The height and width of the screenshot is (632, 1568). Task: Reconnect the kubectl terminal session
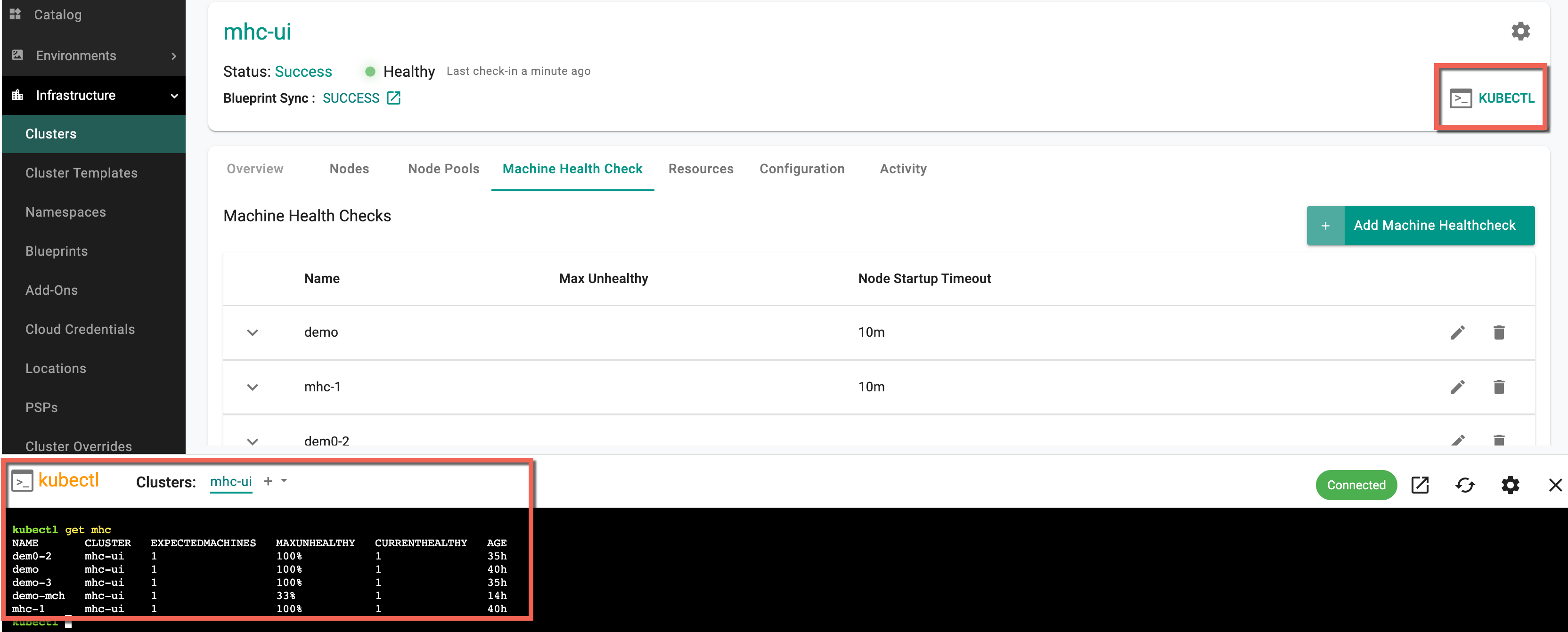tap(1464, 486)
